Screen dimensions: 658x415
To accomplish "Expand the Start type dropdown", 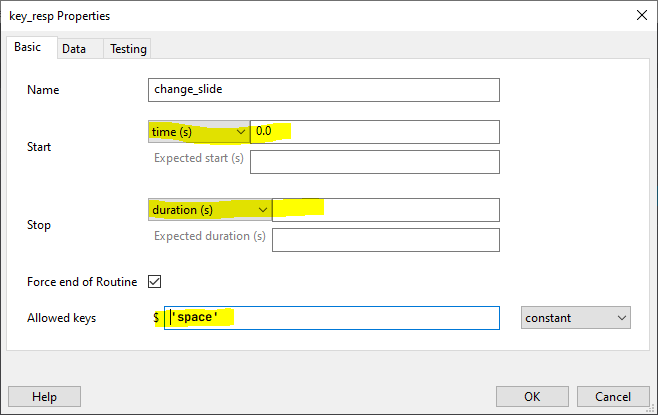I will [x=198, y=132].
